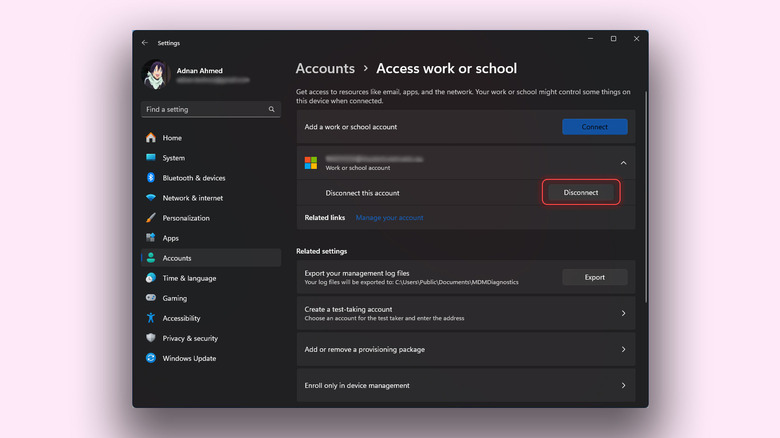780x438 pixels.
Task: Collapse the work or school account entry
Action: tap(623, 162)
